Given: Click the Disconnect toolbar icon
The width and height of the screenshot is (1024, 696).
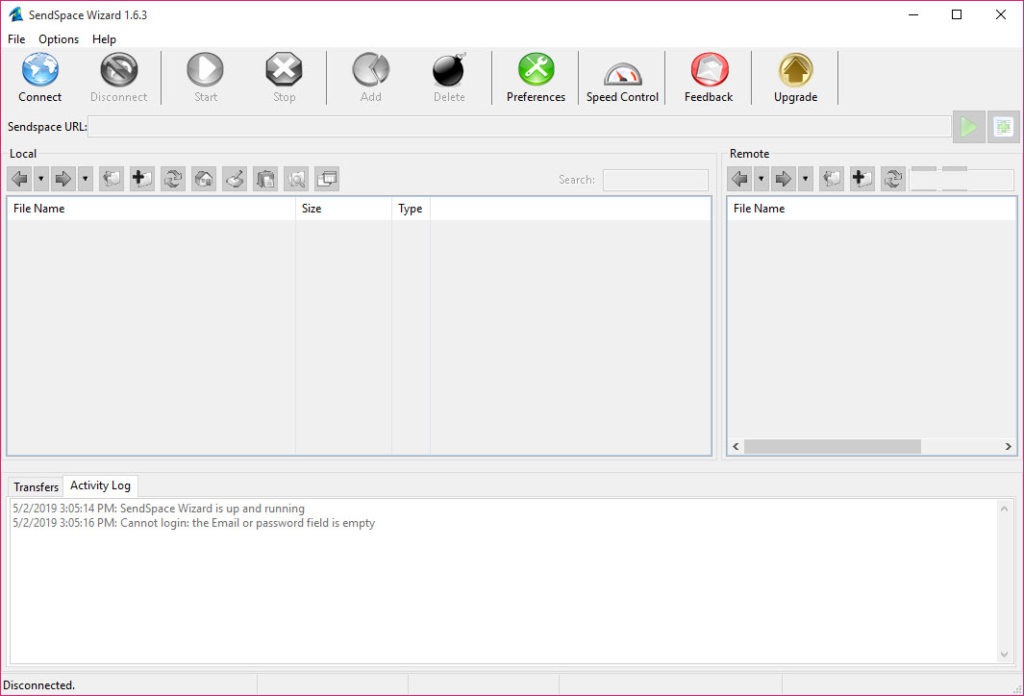Looking at the screenshot, I should coord(119,70).
